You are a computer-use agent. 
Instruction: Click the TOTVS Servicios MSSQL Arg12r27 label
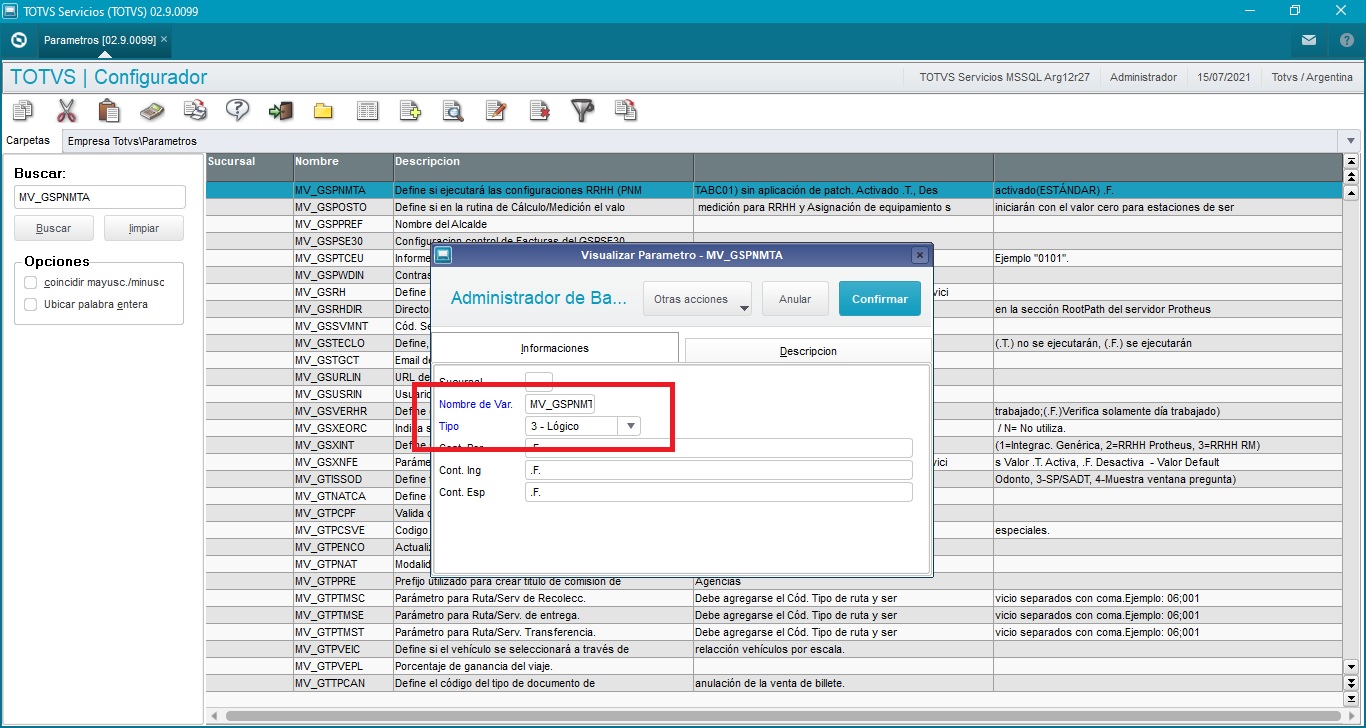pos(1004,77)
